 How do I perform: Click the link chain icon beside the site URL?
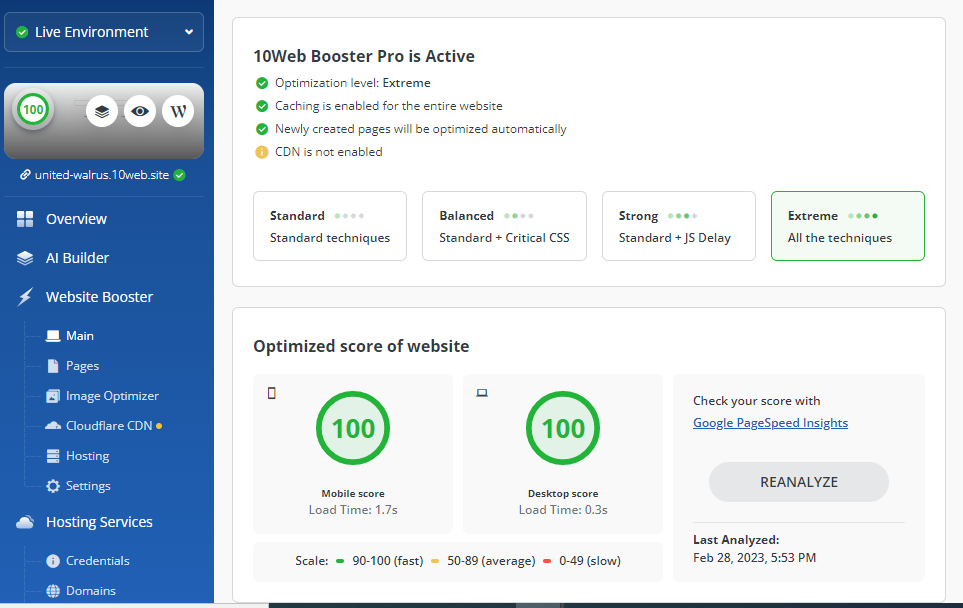(25, 175)
